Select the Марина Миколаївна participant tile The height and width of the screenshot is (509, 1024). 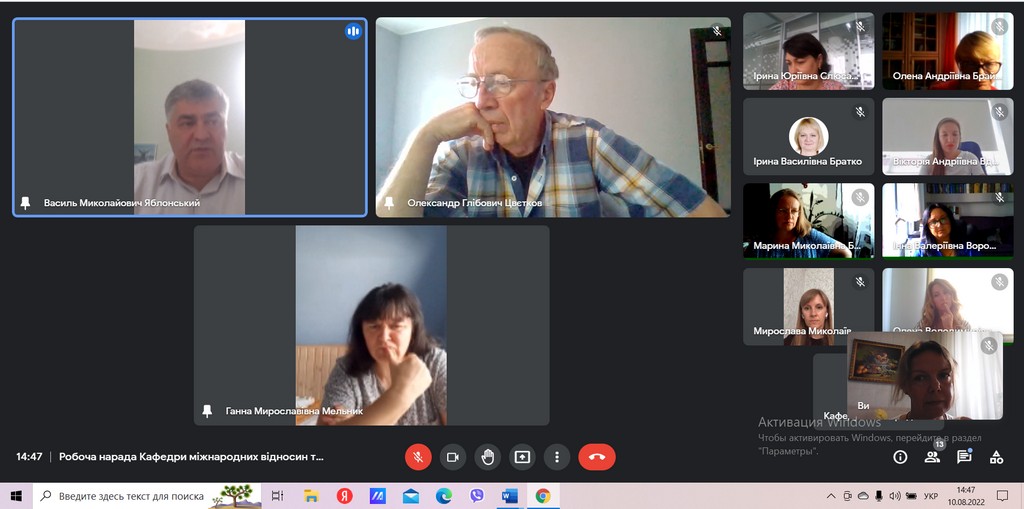point(808,221)
